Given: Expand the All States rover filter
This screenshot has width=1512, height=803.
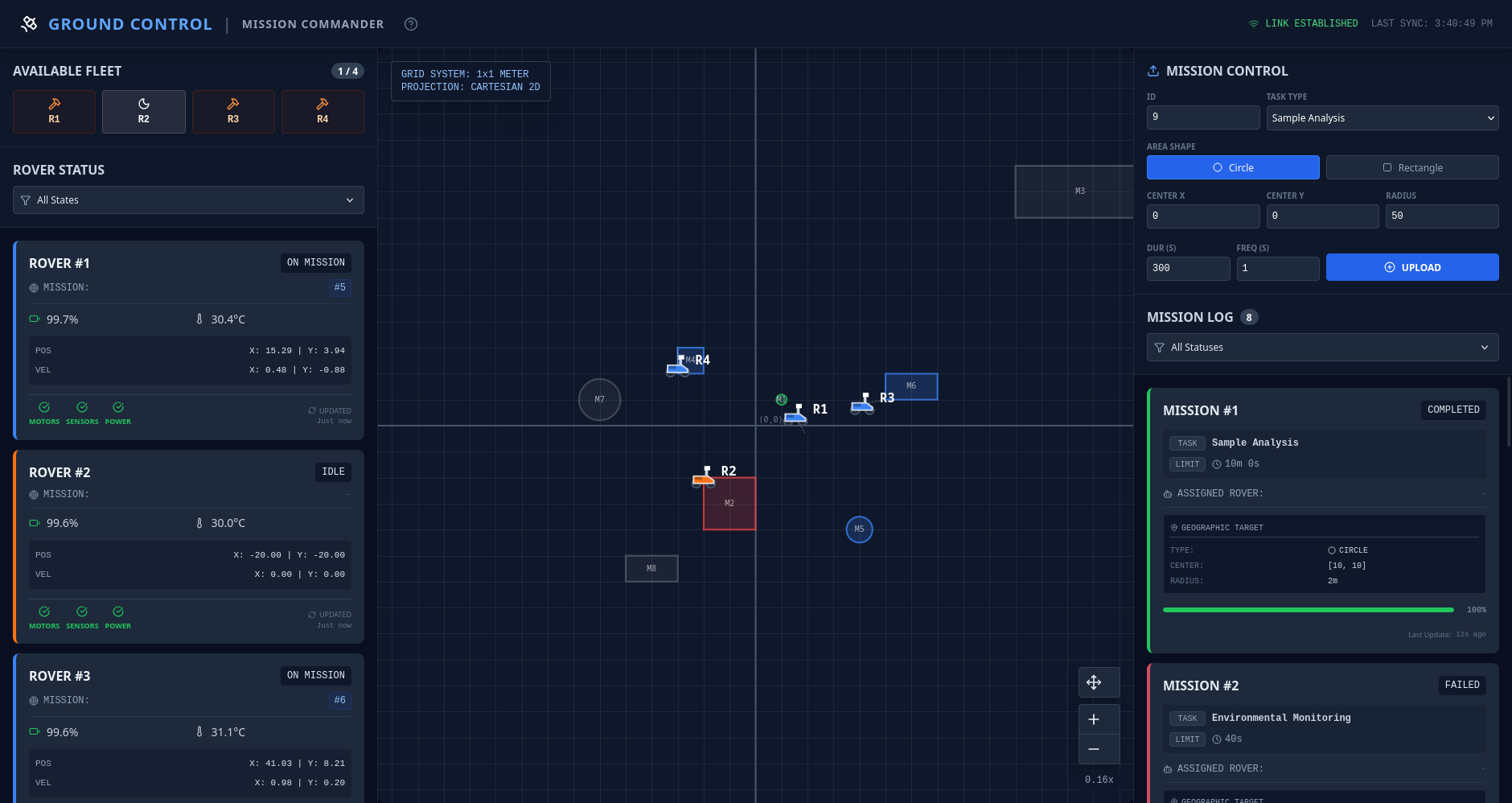Looking at the screenshot, I should 188,200.
